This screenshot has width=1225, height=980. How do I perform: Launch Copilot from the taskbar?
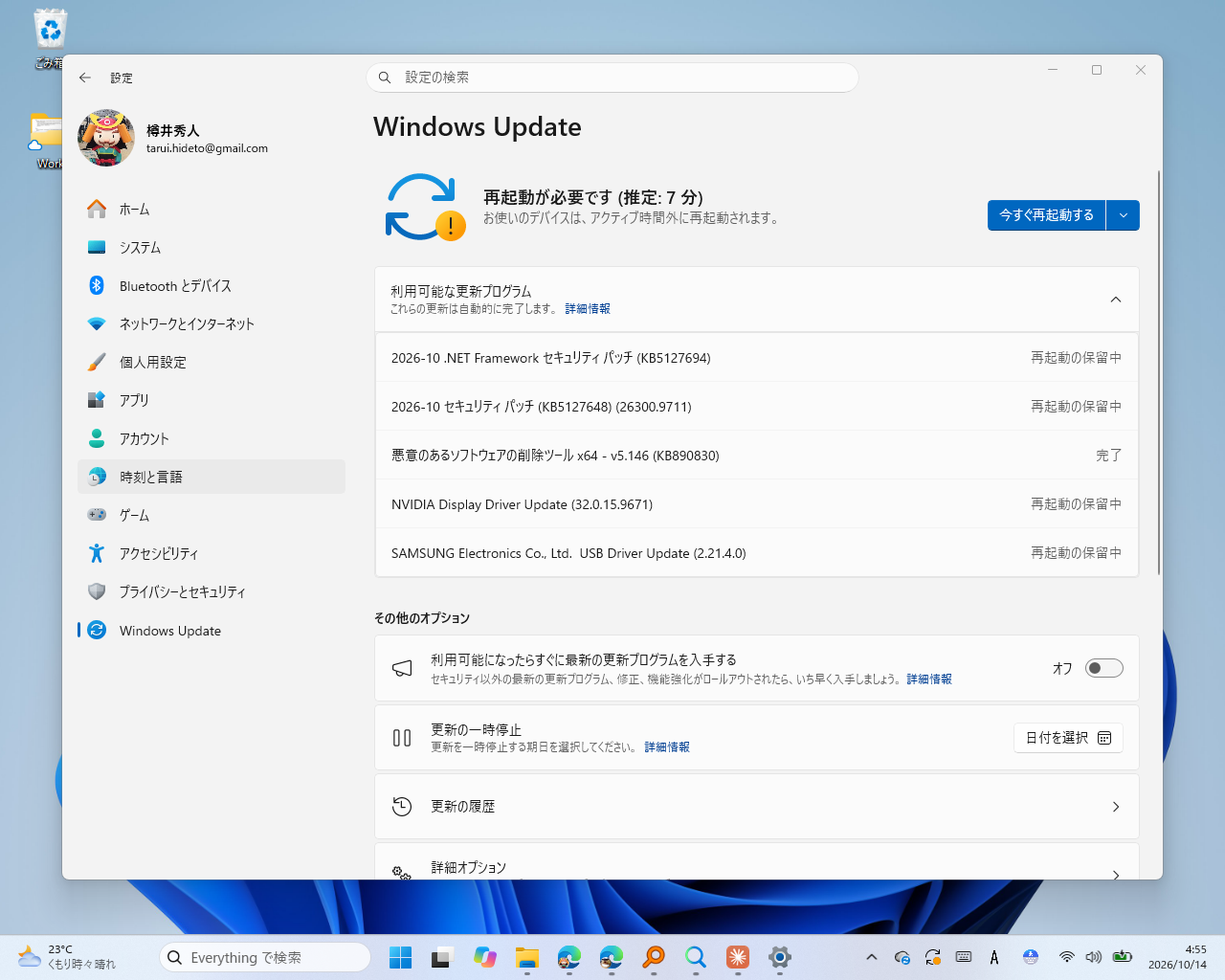[485, 957]
